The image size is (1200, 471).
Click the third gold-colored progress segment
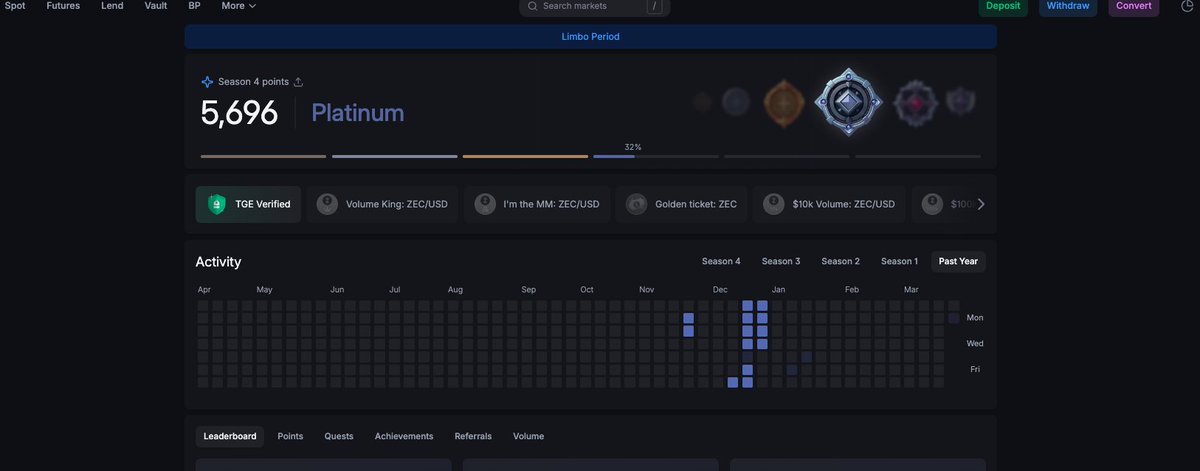pos(525,156)
